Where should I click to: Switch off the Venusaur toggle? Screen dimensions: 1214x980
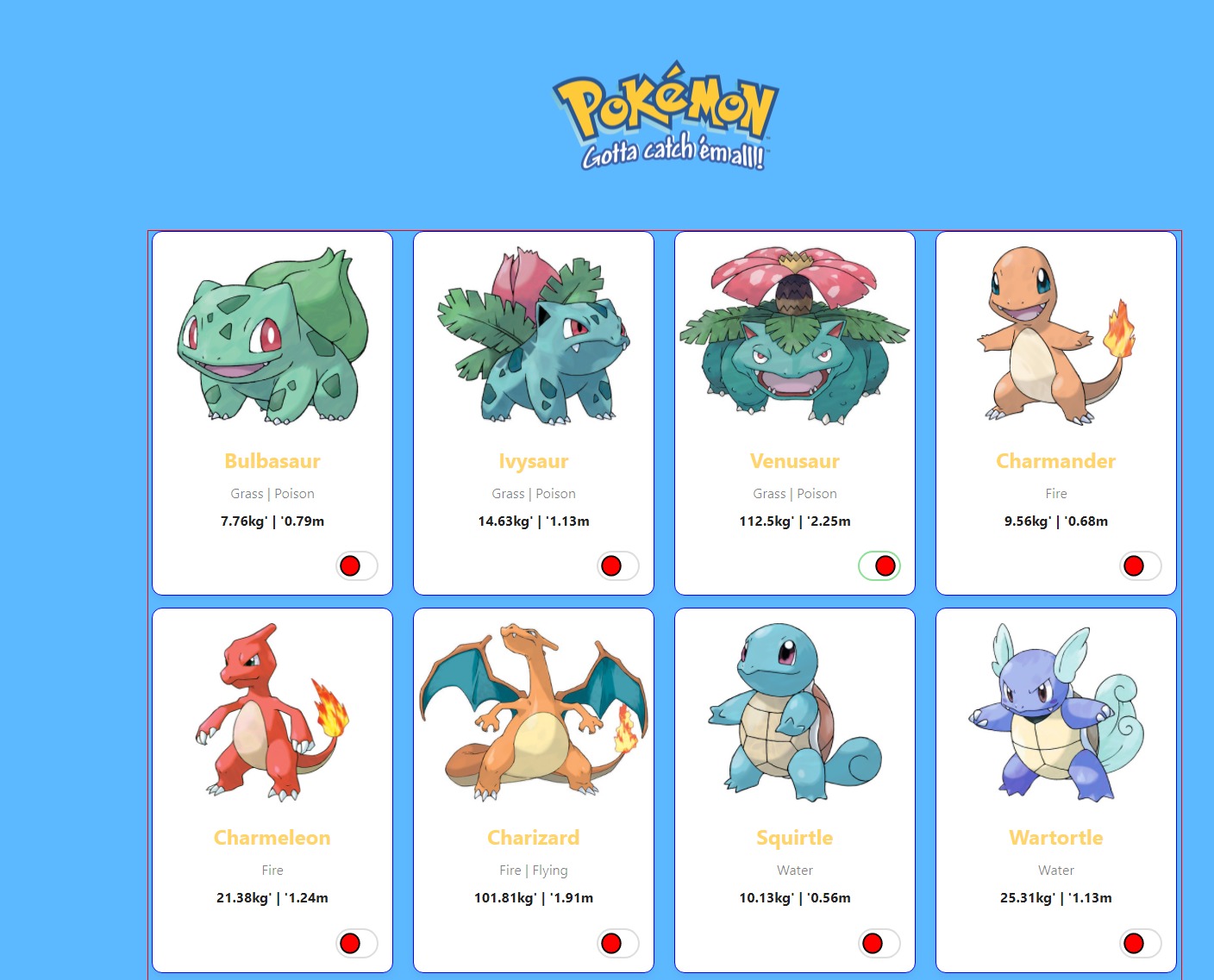(879, 566)
